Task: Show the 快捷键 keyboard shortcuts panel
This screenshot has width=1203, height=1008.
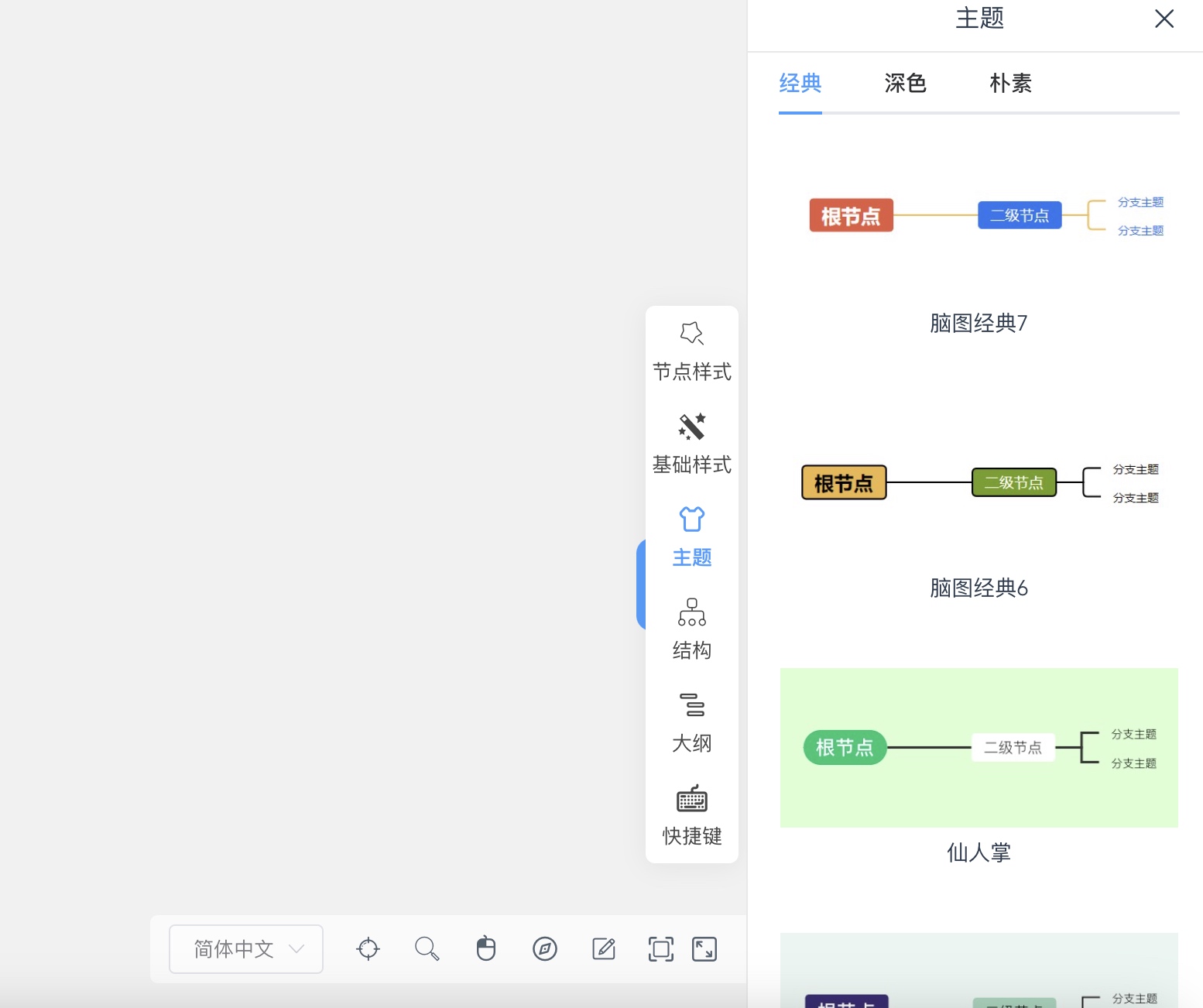Action: [x=691, y=817]
